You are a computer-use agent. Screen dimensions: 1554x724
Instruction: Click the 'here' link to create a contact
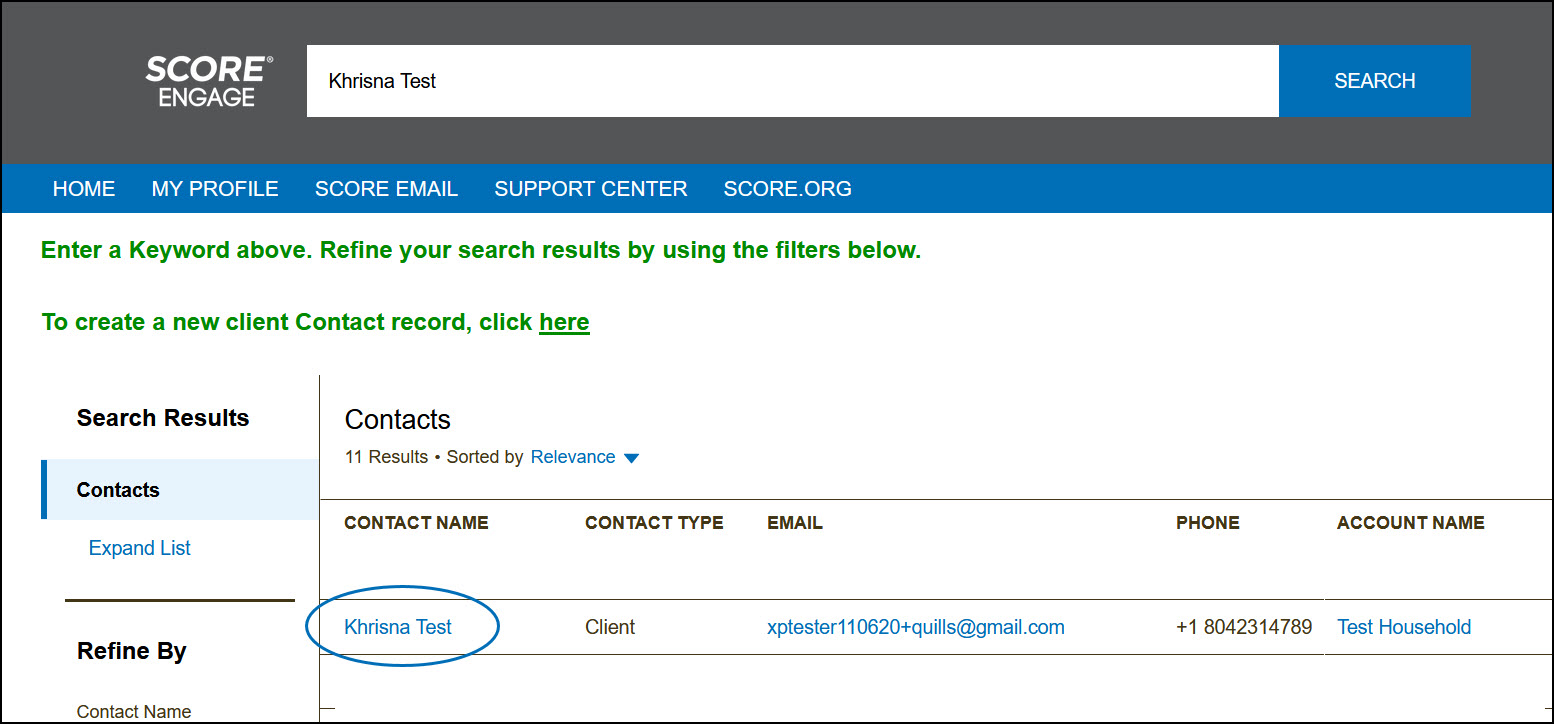pos(564,322)
